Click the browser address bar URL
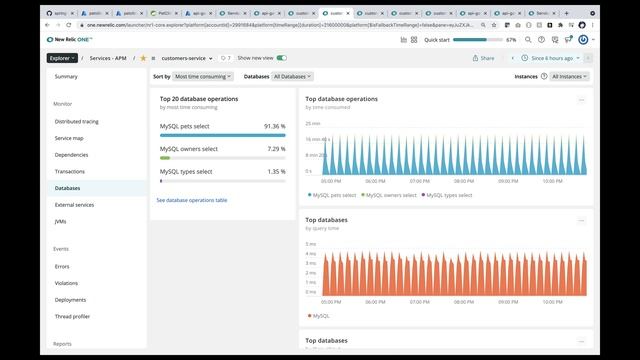The width and height of the screenshot is (640, 360). tap(280, 25)
